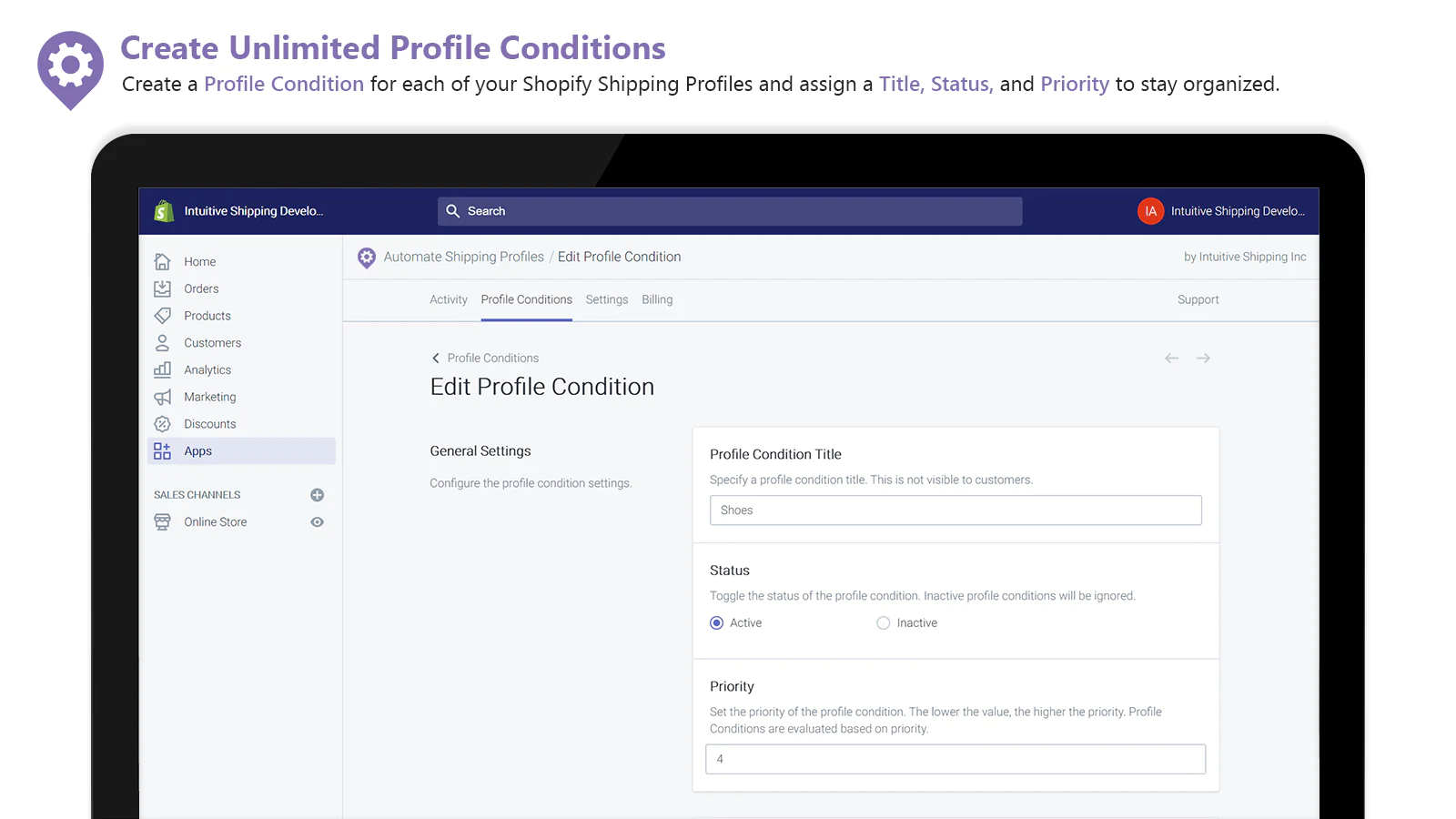Viewport: 1456px width, 819px height.
Task: Select the Active status radio button
Action: point(717,623)
